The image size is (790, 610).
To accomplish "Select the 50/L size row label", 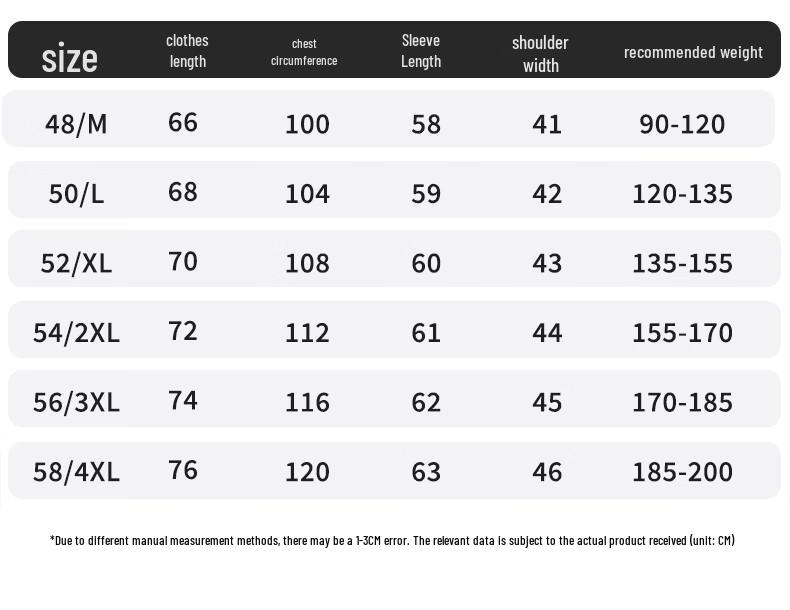I will [x=76, y=193].
